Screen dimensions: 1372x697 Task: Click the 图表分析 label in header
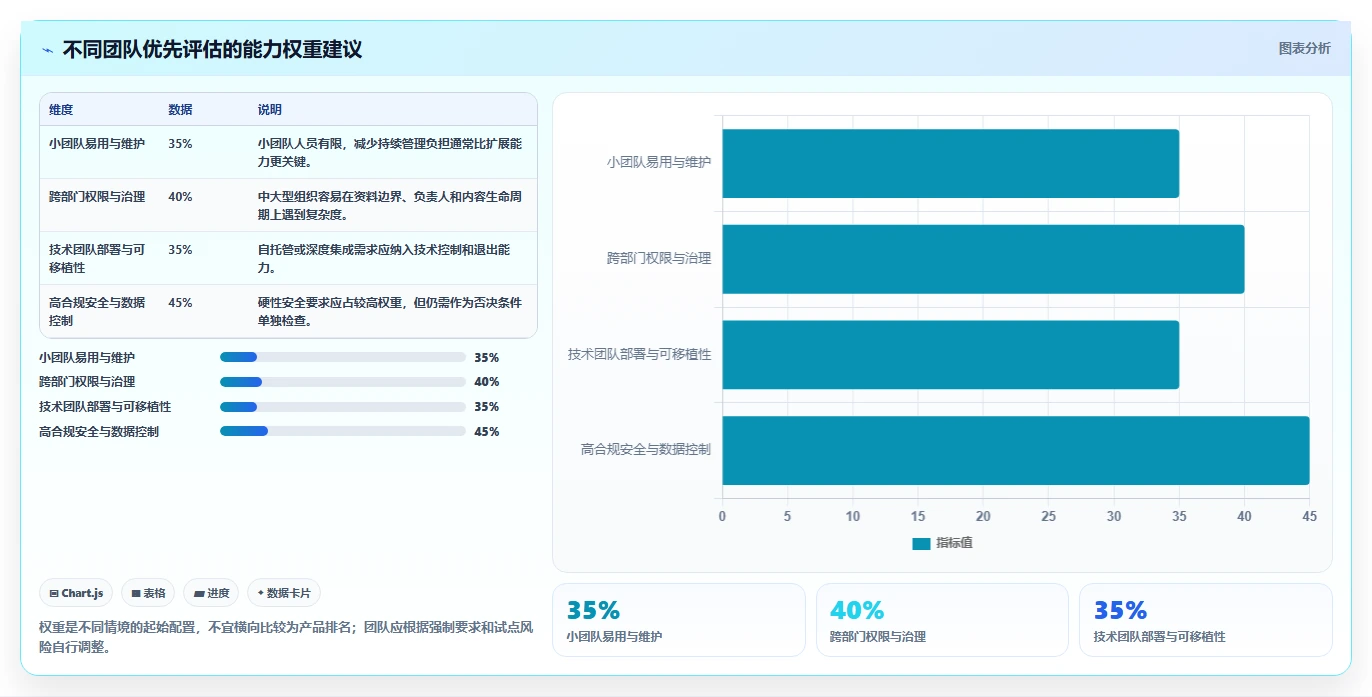[x=1305, y=48]
